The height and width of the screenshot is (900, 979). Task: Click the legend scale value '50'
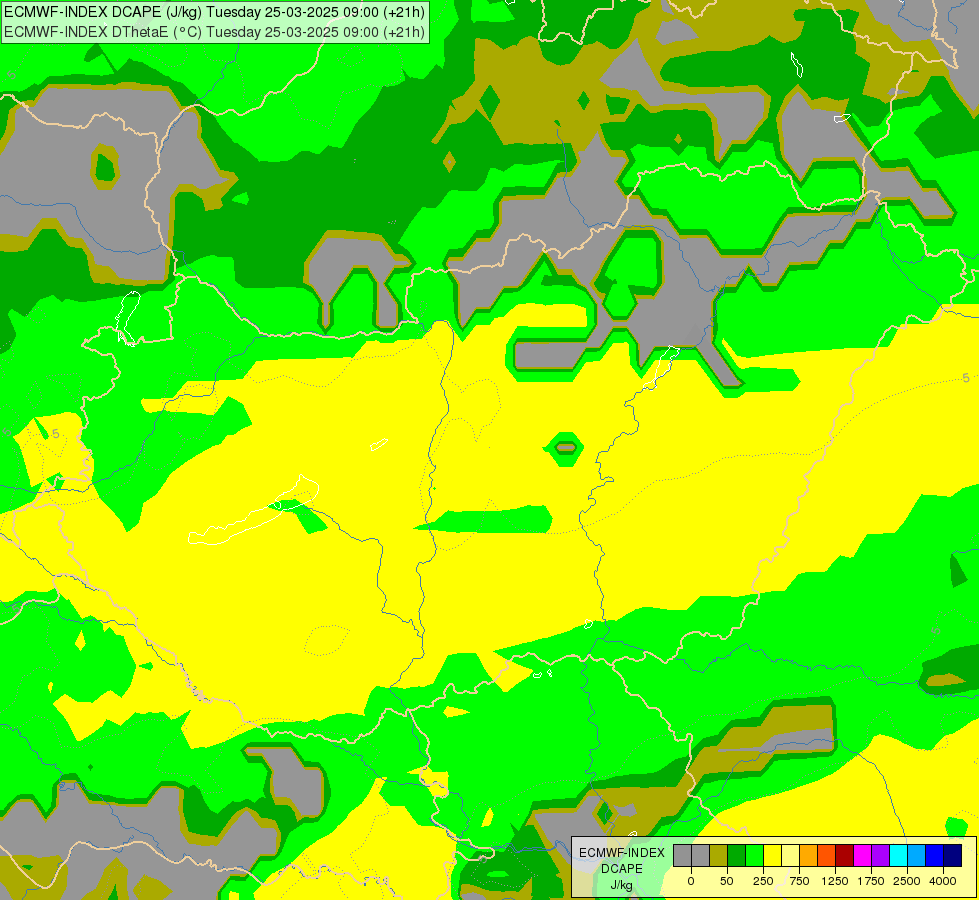click(726, 881)
